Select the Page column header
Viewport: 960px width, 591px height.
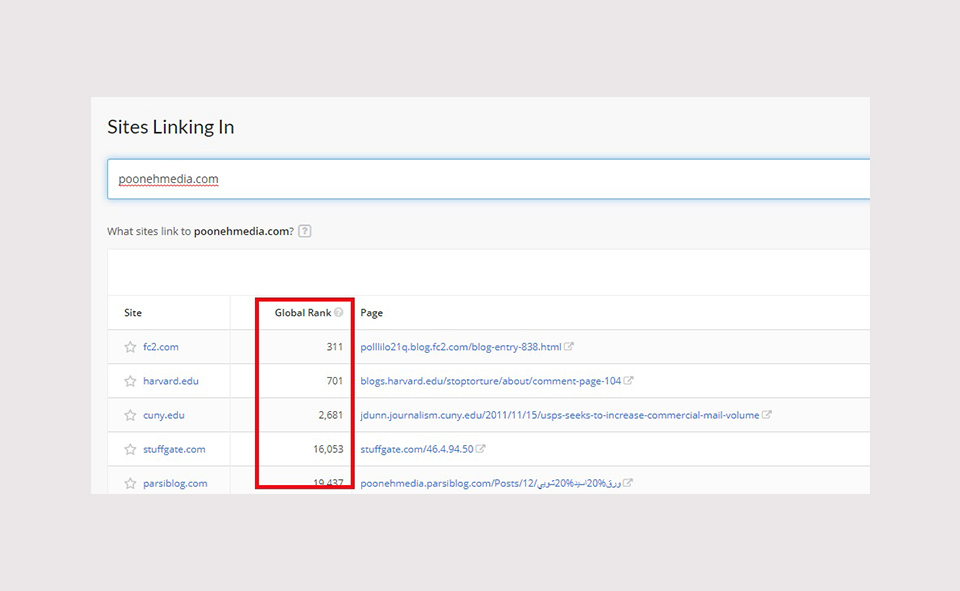372,312
